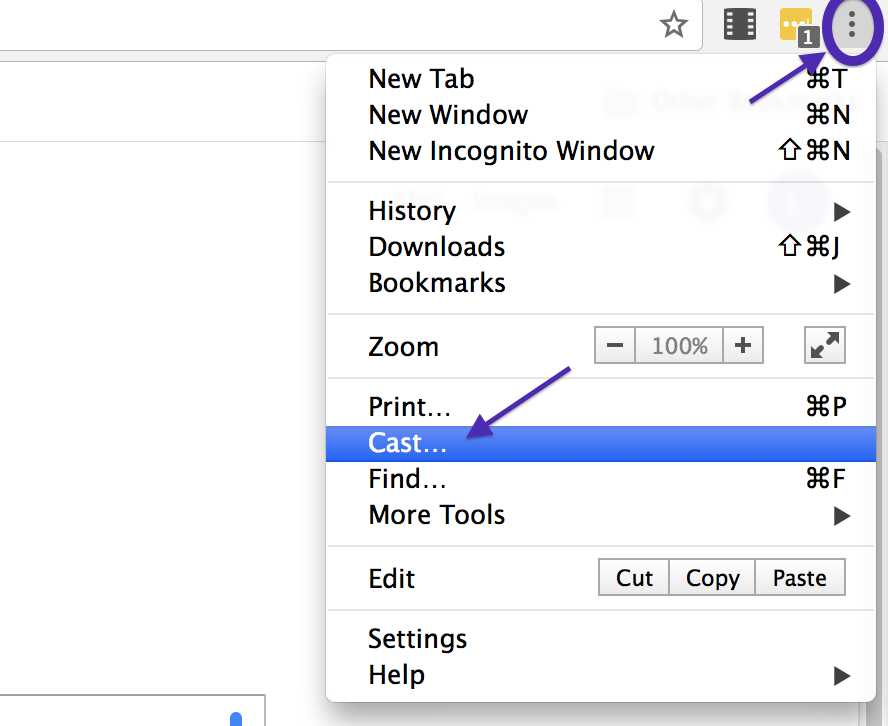Expand the Help submenu arrow
The image size is (888, 726).
[x=841, y=675]
